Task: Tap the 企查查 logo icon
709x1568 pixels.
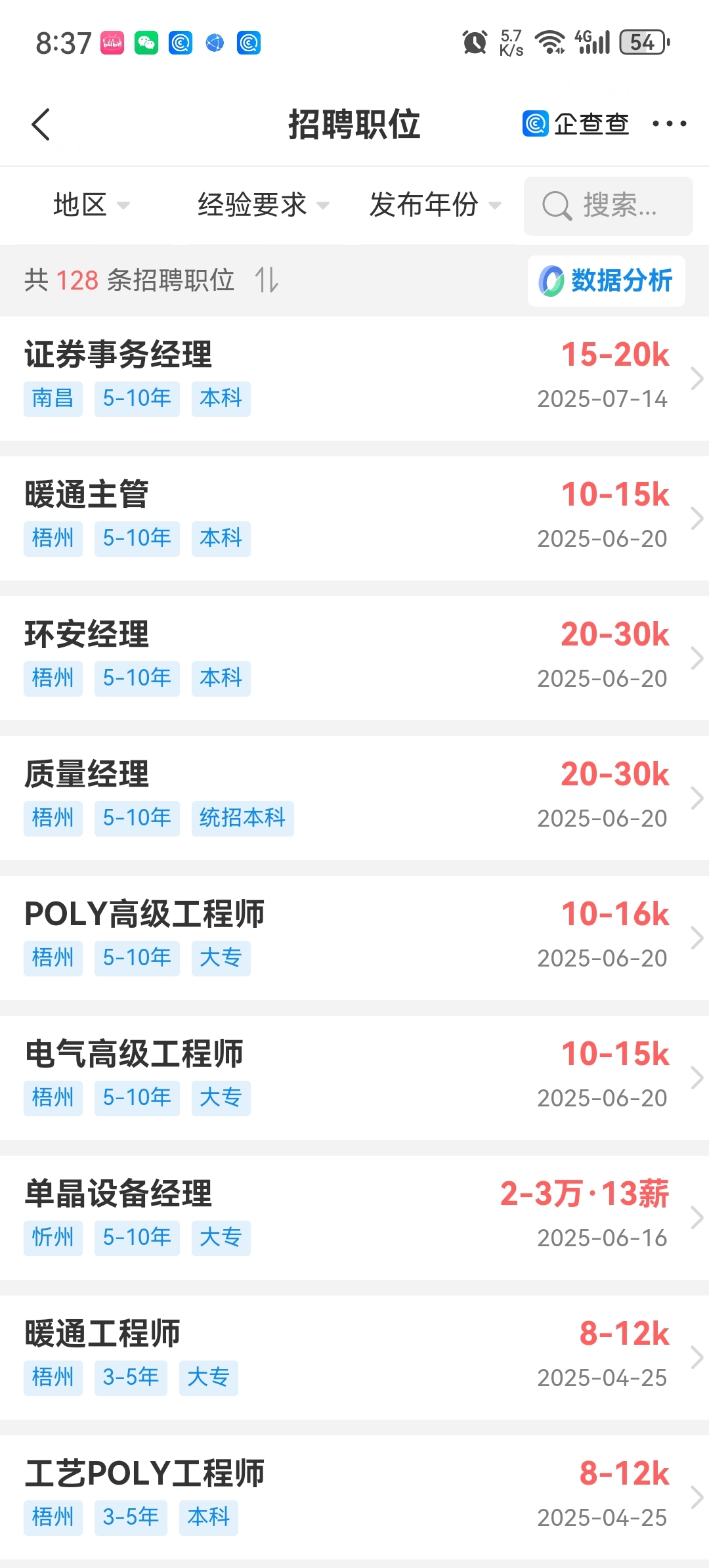Action: (535, 123)
